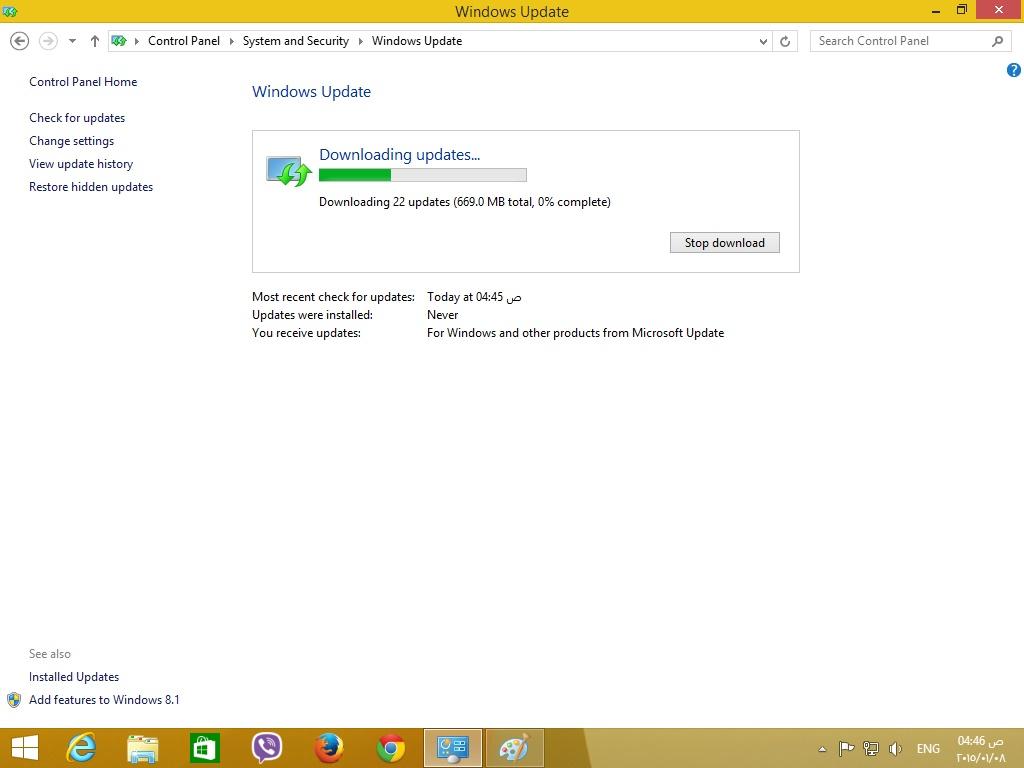Open Restore hidden updates
This screenshot has height=768, width=1024.
pos(91,186)
